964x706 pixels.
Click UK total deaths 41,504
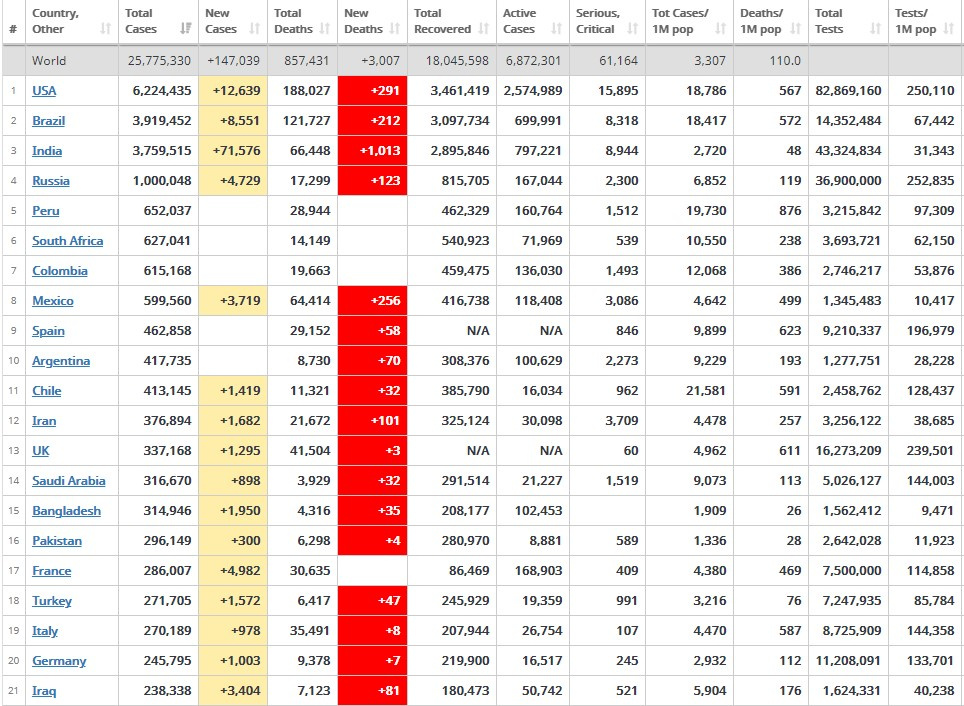[310, 451]
